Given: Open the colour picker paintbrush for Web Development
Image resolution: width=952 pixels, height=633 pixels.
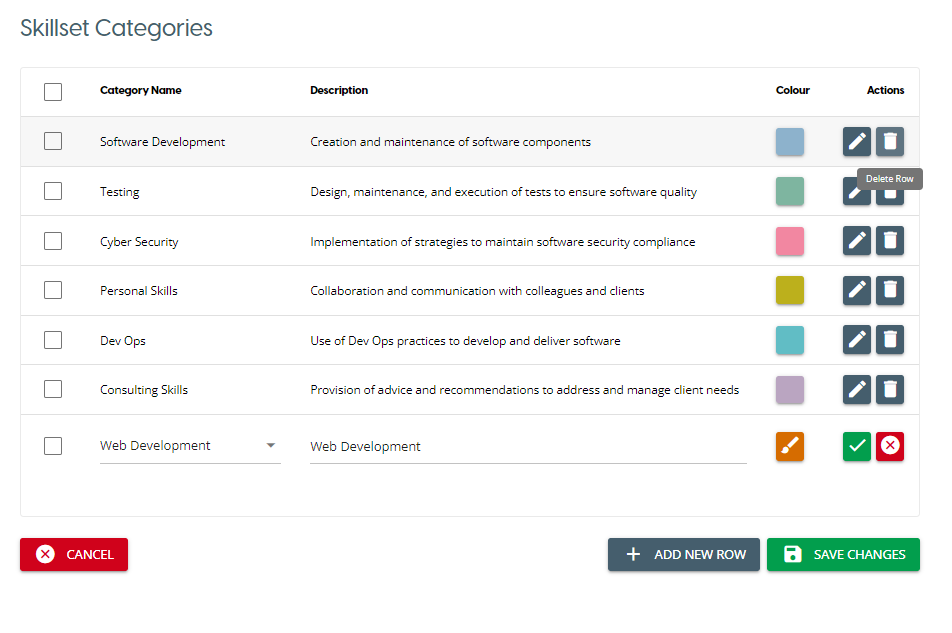Looking at the screenshot, I should 790,446.
